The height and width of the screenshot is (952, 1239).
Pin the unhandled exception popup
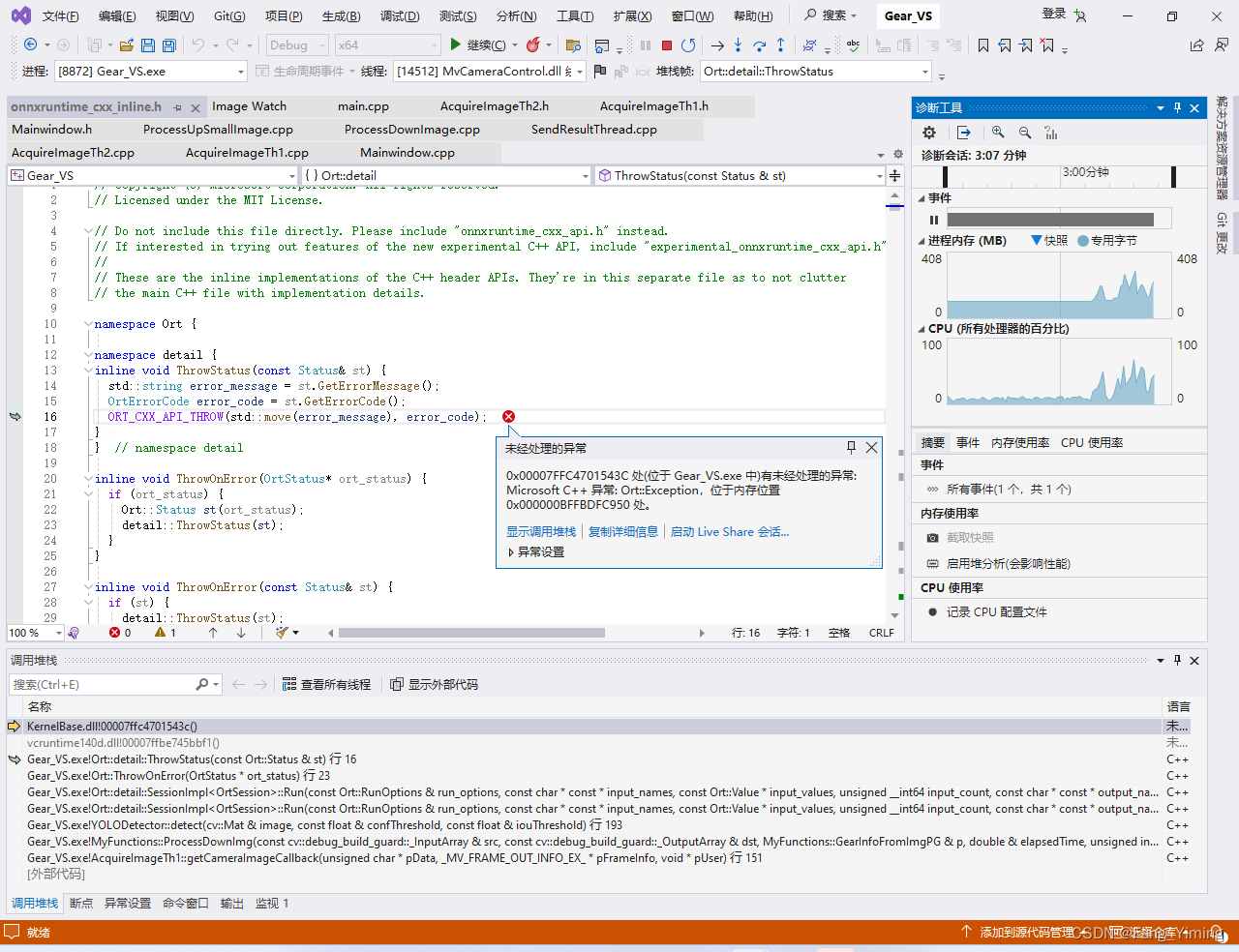pyautogui.click(x=851, y=448)
